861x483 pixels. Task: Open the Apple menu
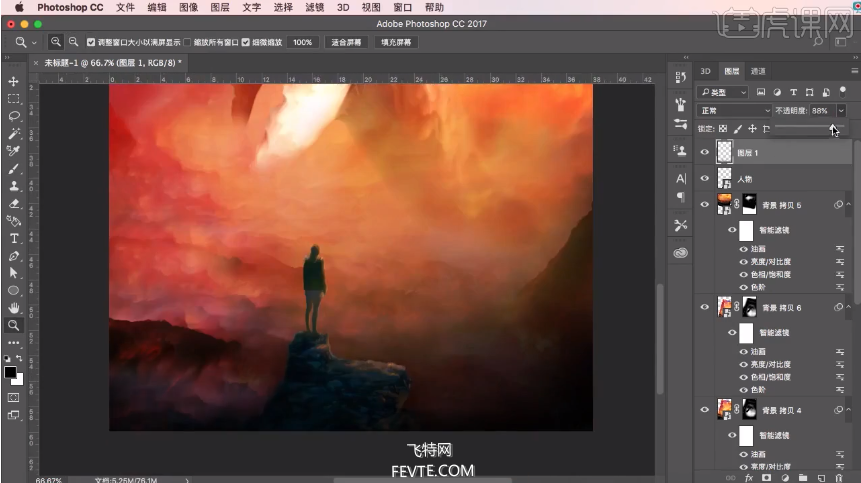[x=19, y=7]
